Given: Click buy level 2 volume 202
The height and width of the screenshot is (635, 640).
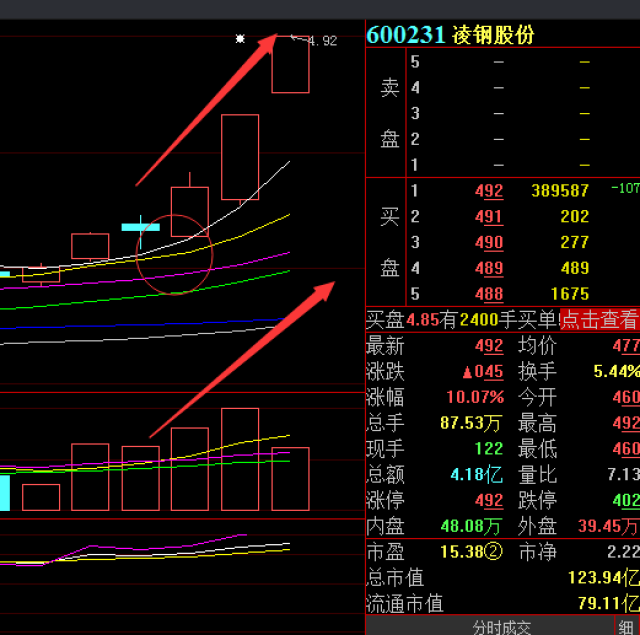Looking at the screenshot, I should (575, 217).
